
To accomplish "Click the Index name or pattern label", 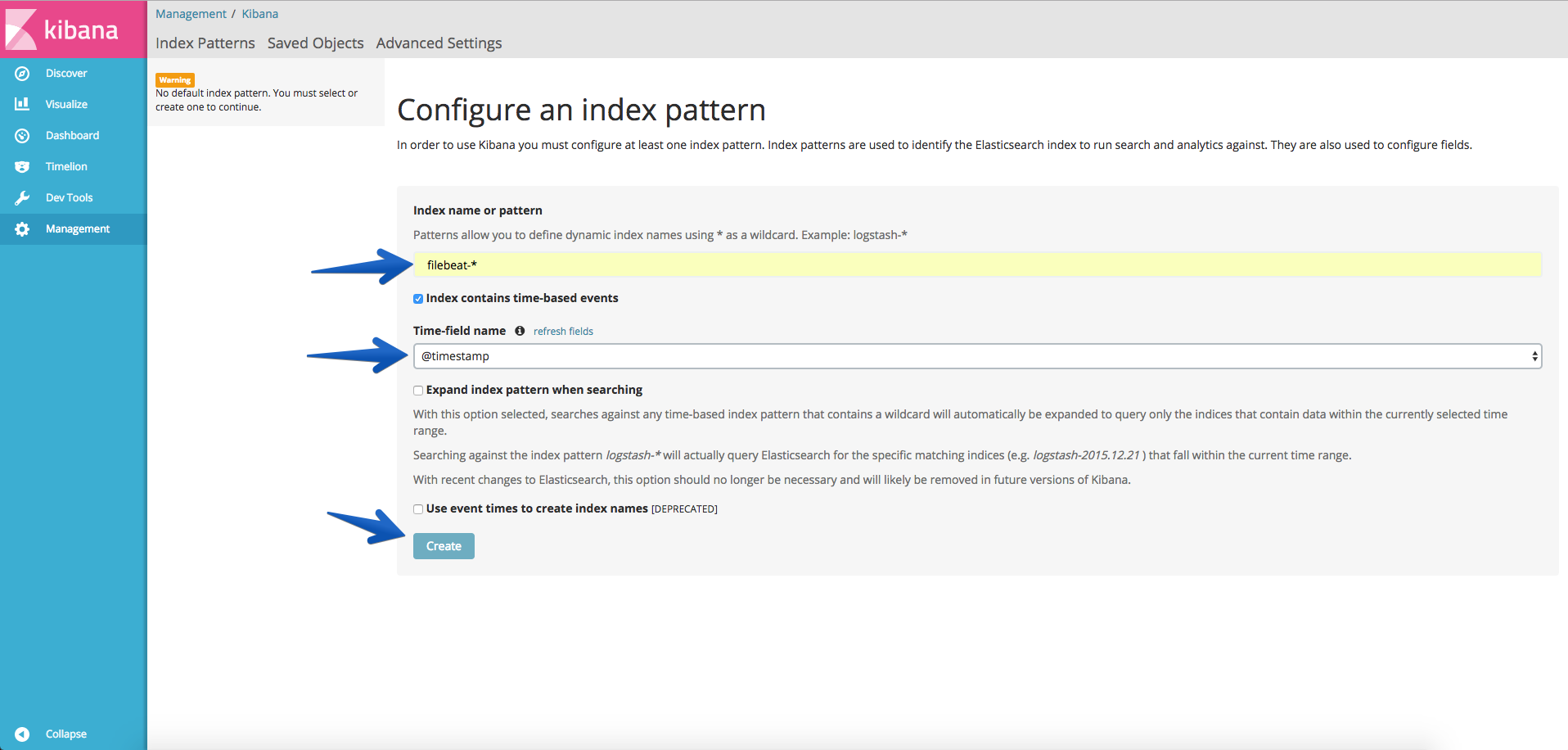I will pos(478,210).
